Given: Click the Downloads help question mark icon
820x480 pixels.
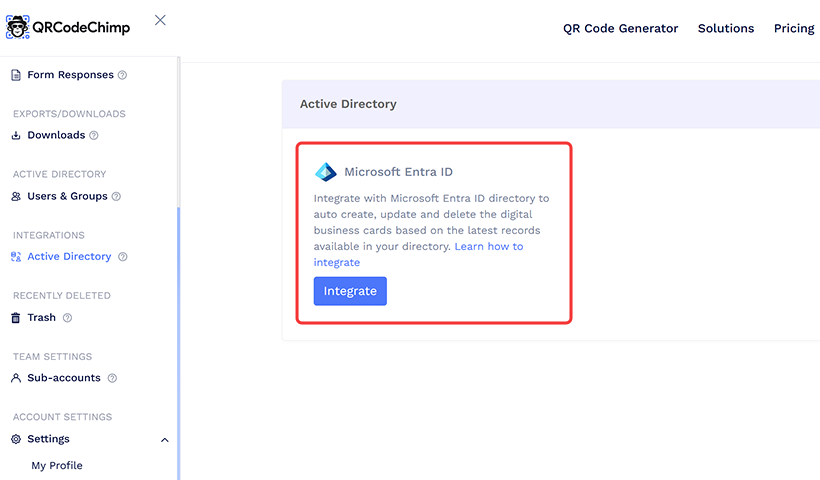Looking at the screenshot, I should click(x=94, y=136).
